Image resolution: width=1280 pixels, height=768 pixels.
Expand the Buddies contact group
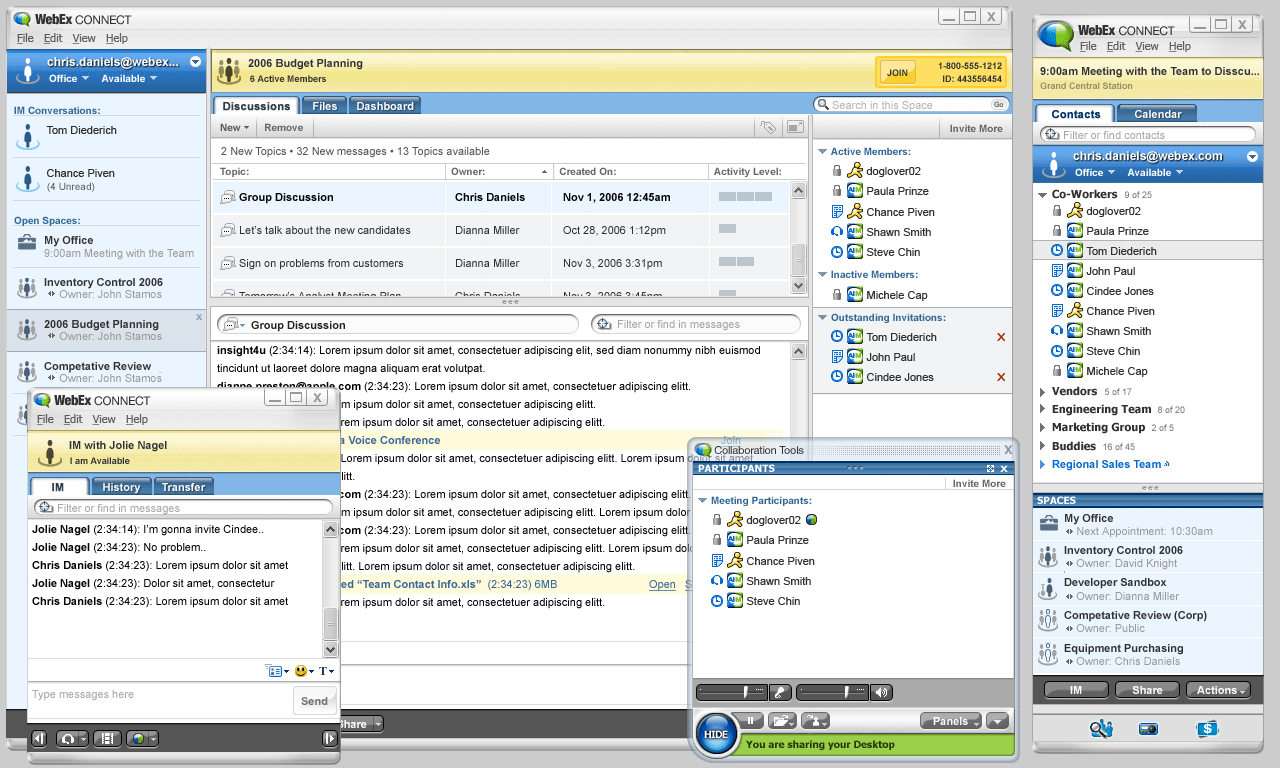(x=1042, y=446)
